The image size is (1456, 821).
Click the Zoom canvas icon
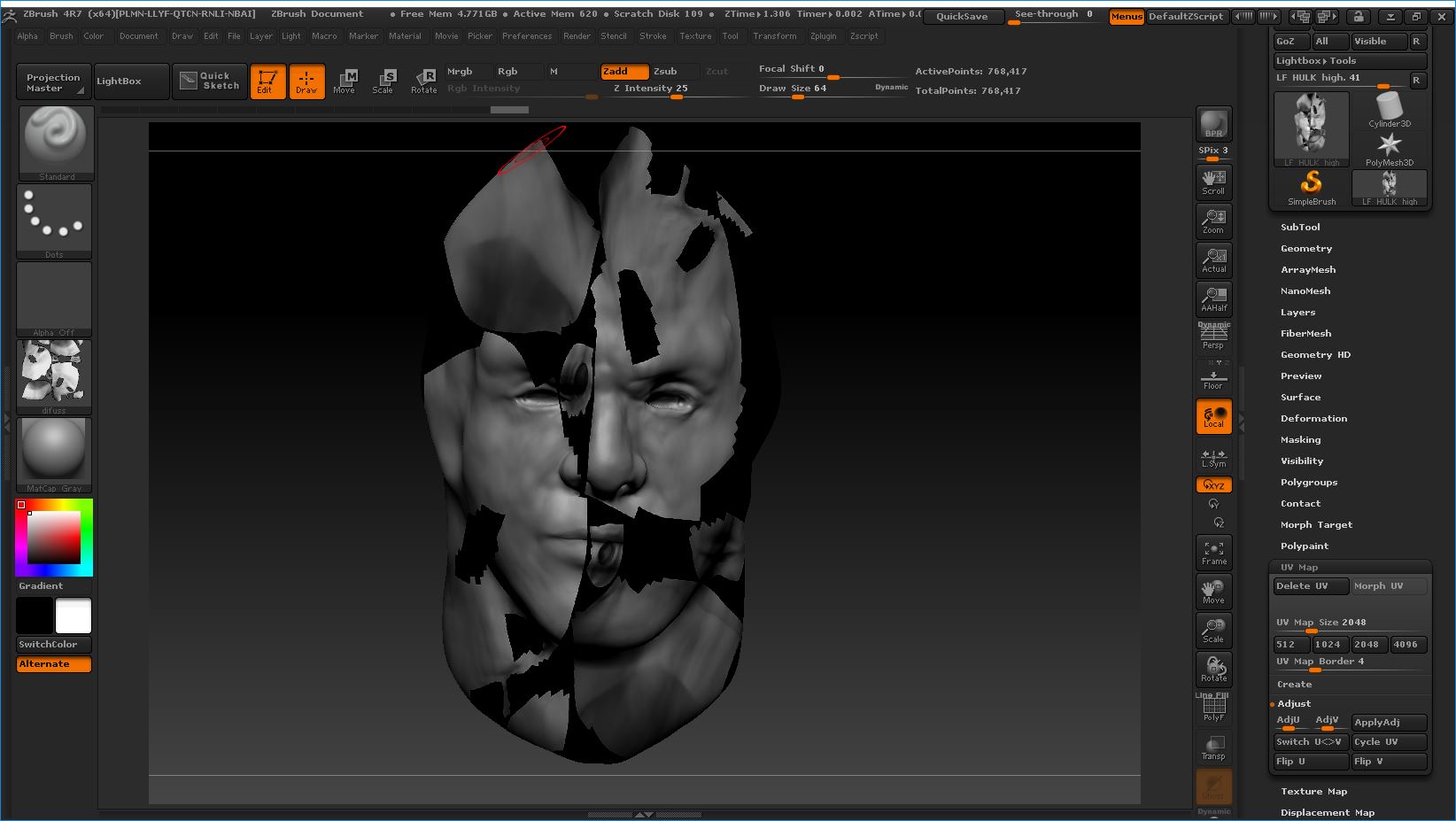[1213, 221]
